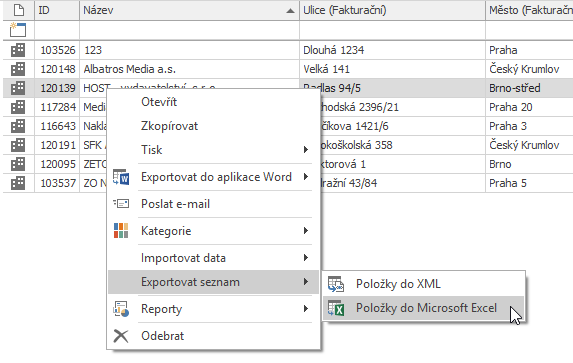Expand the Exportovat seznam submenu arrow

pos(306,282)
